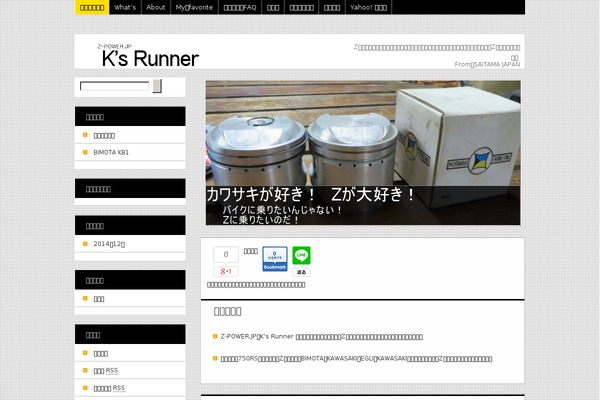Open the 2014/12 archive link in the sidebar
The width and height of the screenshot is (600, 400).
coord(109,244)
